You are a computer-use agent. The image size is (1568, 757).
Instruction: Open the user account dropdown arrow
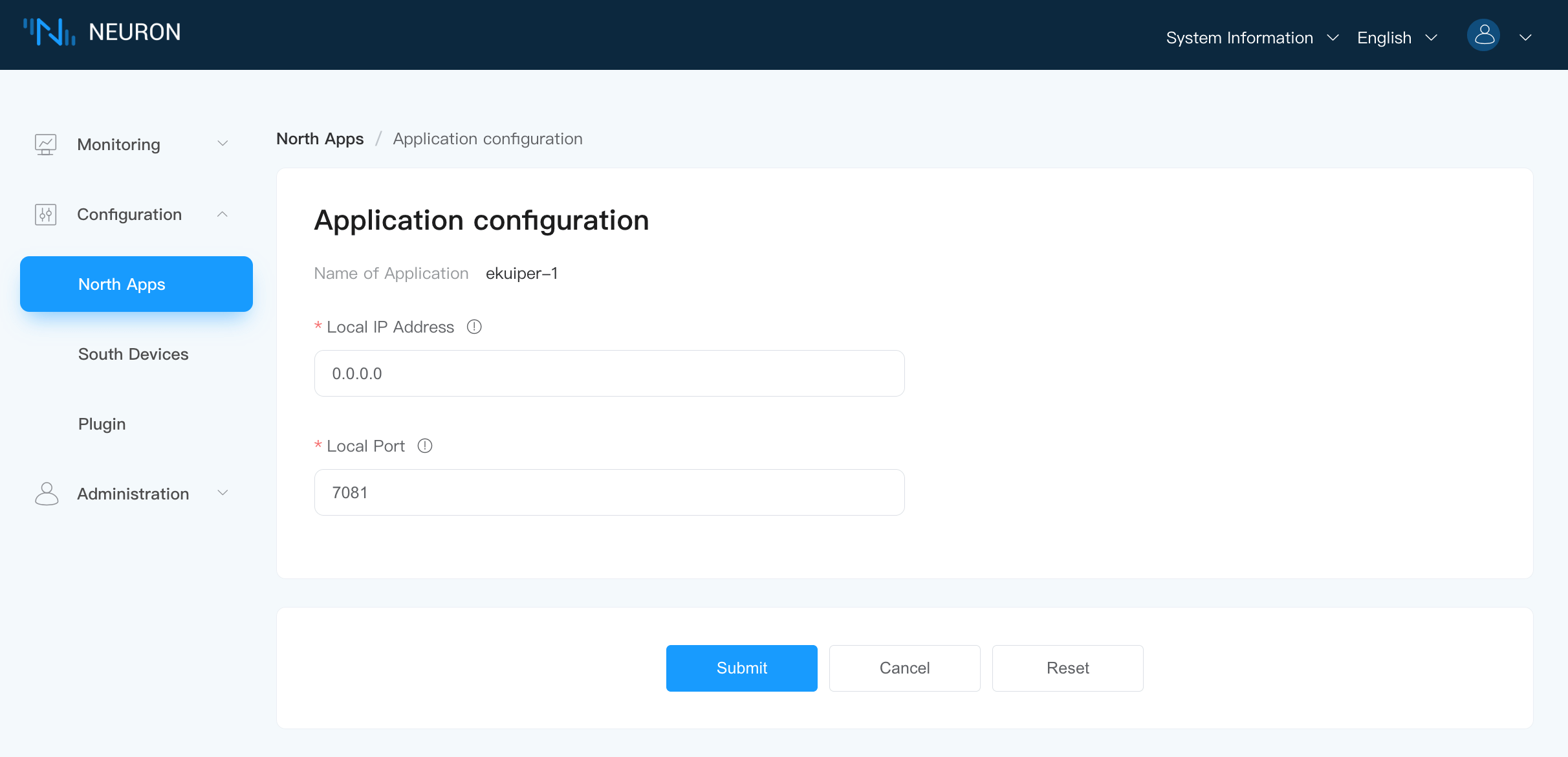point(1525,38)
